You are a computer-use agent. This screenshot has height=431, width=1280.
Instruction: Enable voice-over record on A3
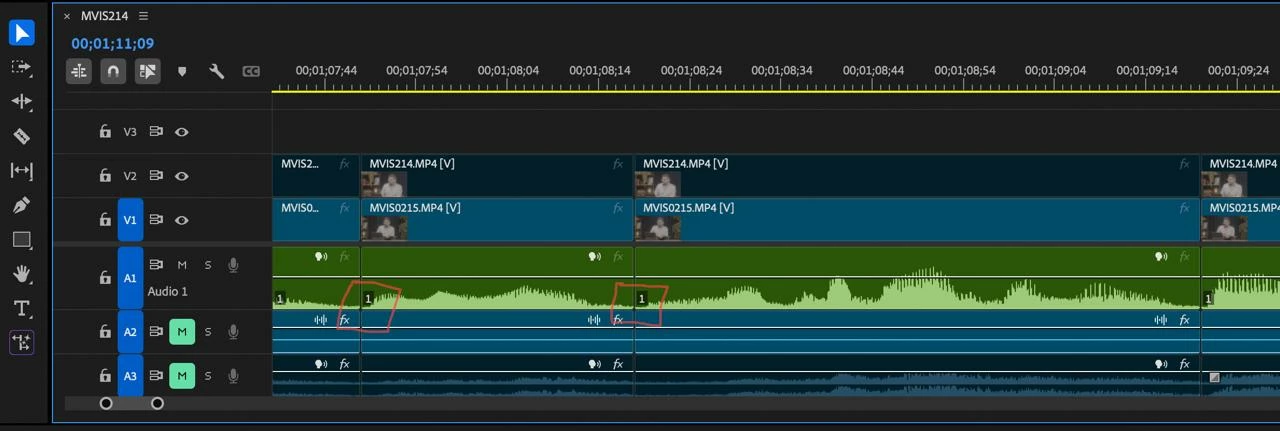[233, 376]
